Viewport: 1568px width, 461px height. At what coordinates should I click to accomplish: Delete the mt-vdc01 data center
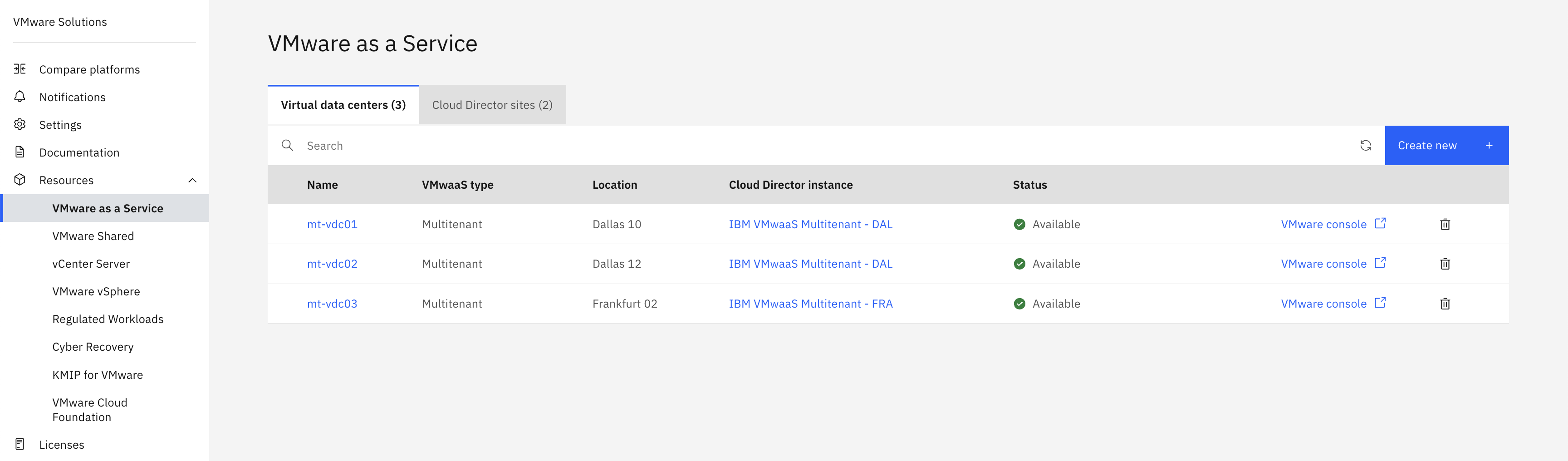click(1445, 225)
